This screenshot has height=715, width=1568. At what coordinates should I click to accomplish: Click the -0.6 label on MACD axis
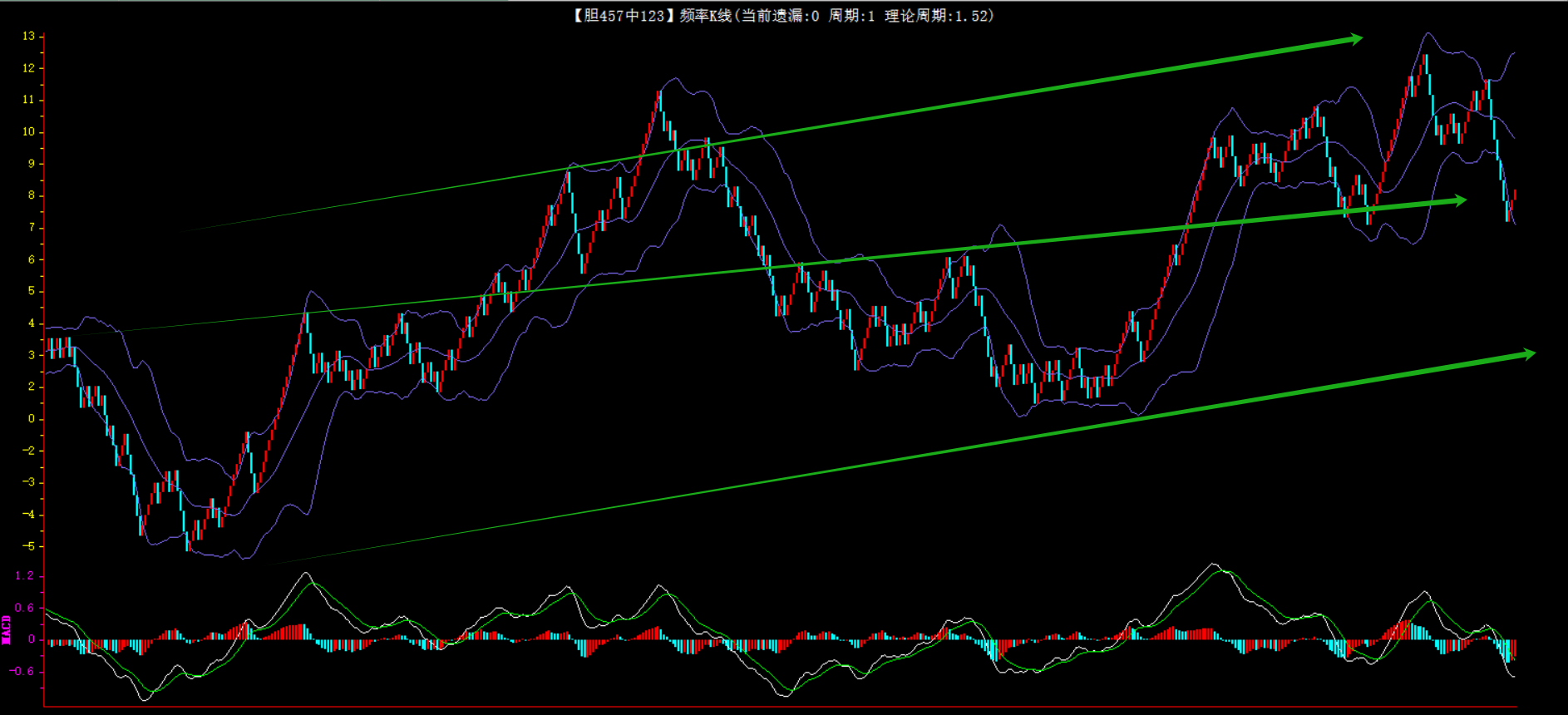click(x=22, y=671)
